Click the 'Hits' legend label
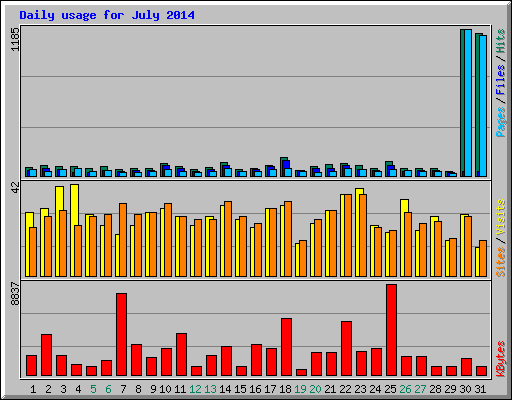The height and width of the screenshot is (400, 512). tap(501, 41)
